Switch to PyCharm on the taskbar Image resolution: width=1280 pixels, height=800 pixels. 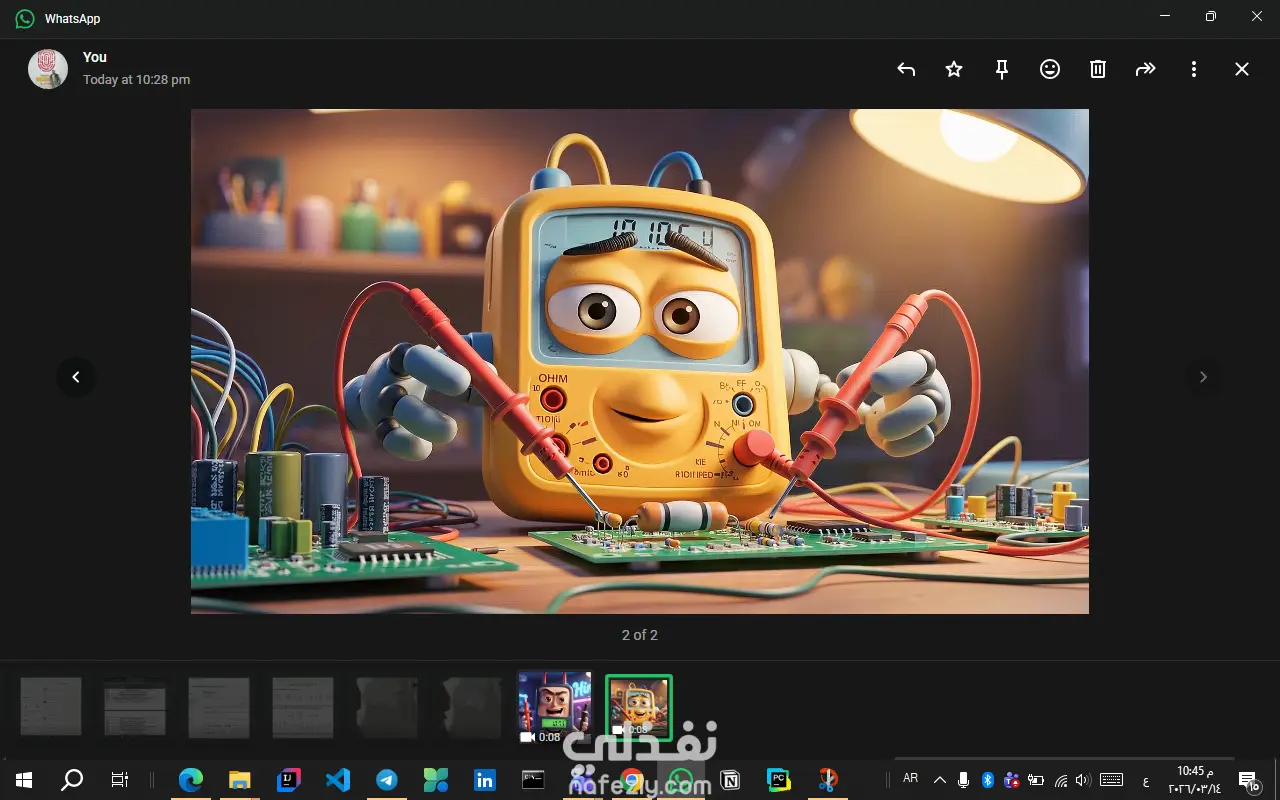(x=779, y=780)
